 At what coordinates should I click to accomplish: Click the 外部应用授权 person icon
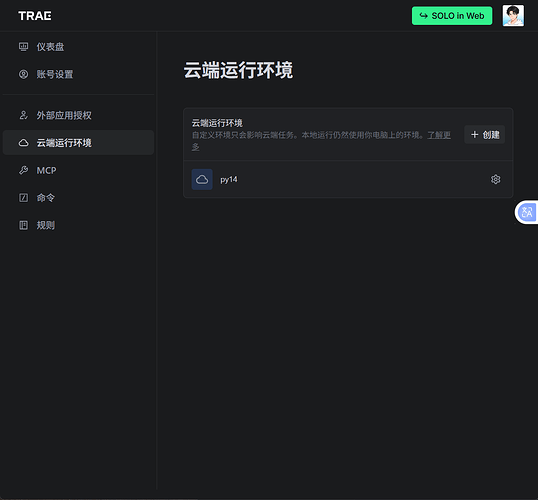[23, 115]
